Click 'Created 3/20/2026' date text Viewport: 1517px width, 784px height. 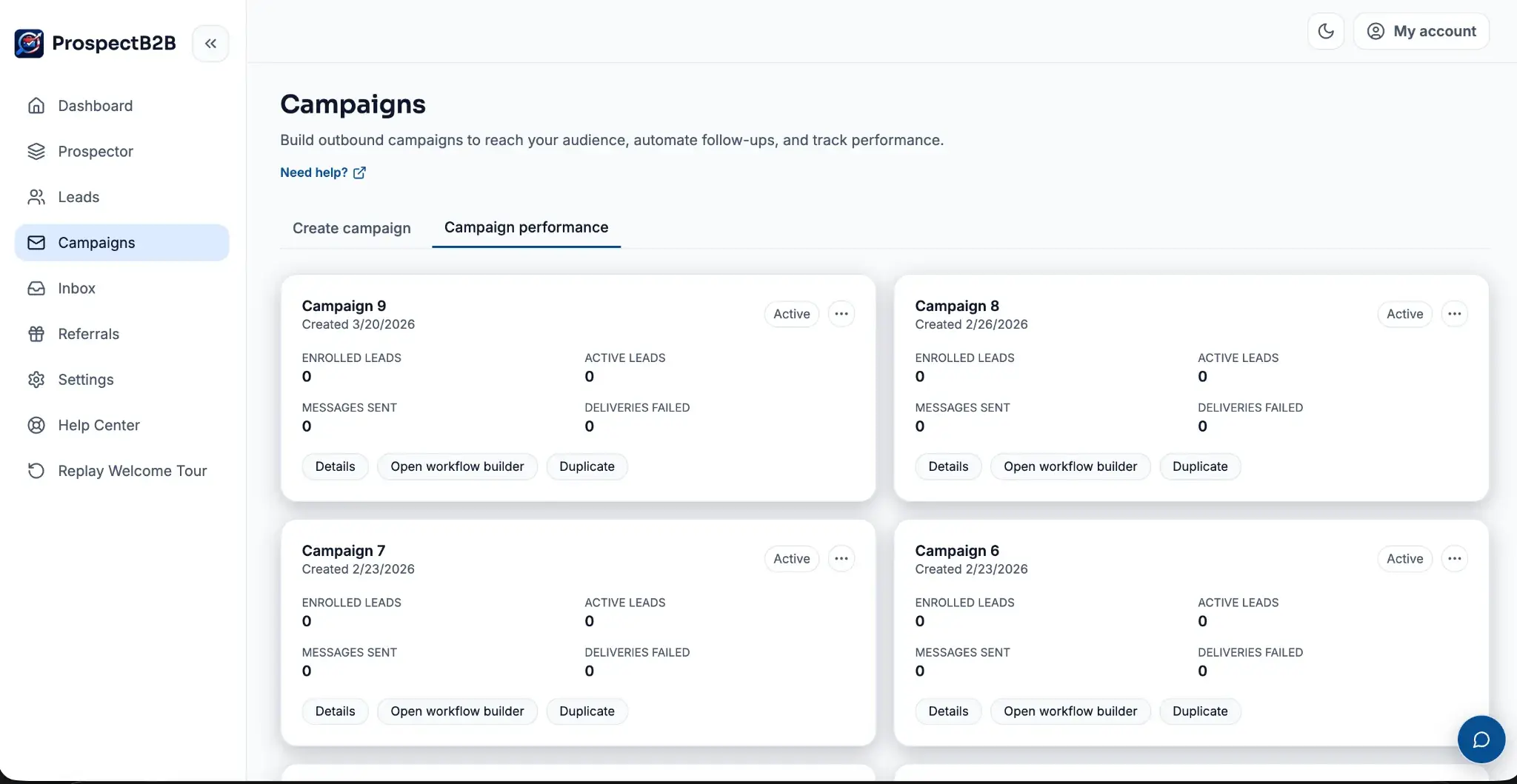click(359, 324)
